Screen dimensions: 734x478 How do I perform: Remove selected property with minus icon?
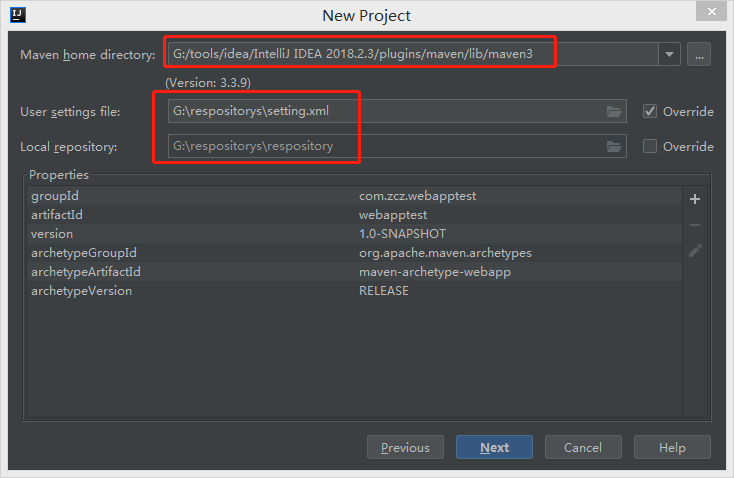point(695,225)
